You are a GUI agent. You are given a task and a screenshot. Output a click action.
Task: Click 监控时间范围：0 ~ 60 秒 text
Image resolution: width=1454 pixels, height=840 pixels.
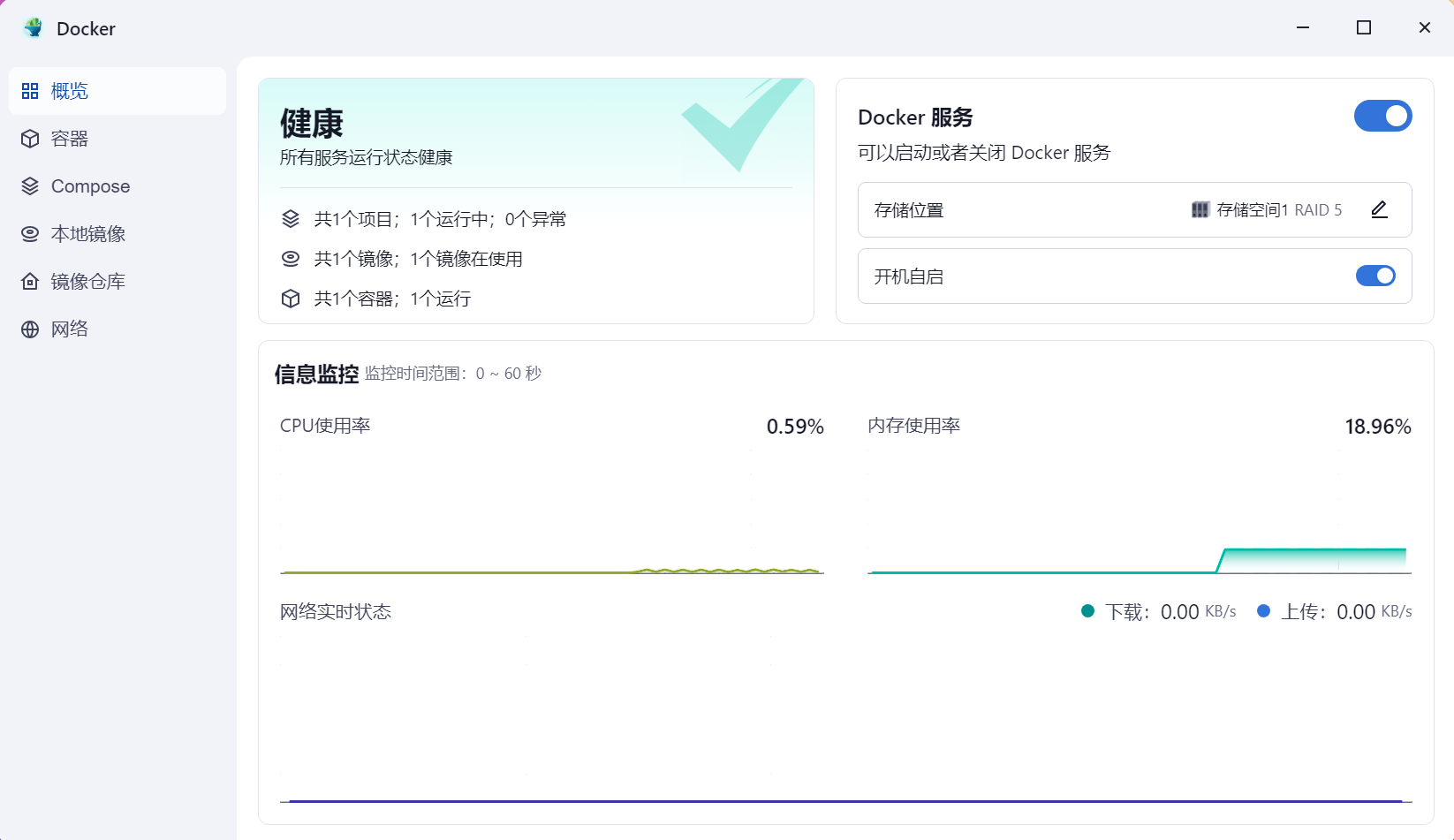[x=453, y=374]
